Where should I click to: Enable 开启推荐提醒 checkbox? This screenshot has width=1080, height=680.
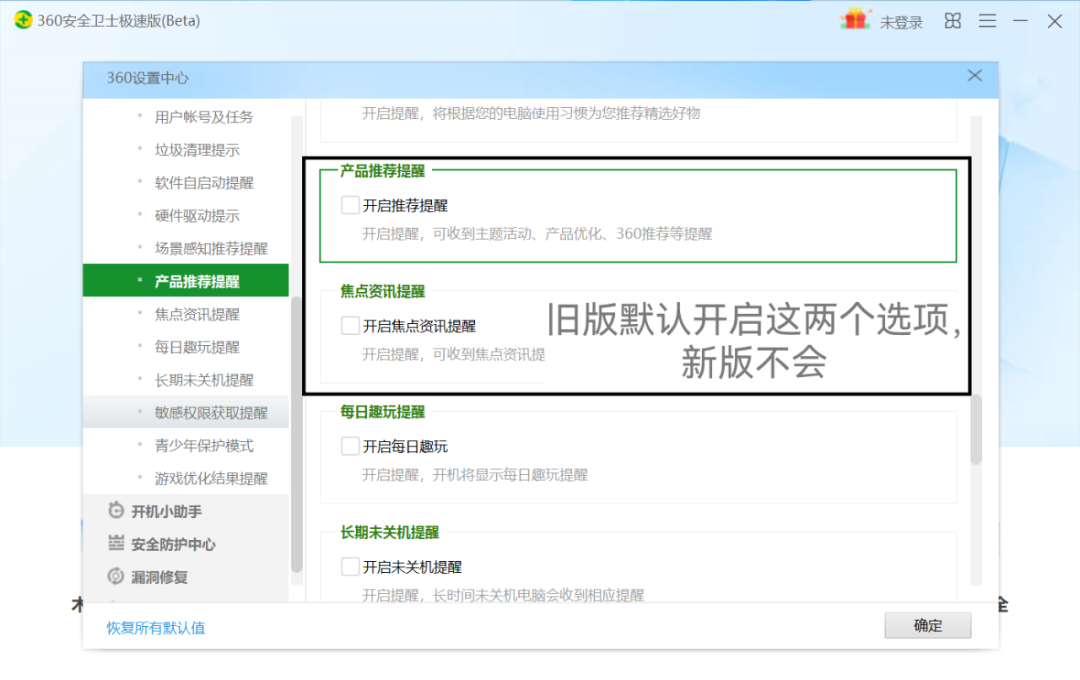[x=350, y=204]
